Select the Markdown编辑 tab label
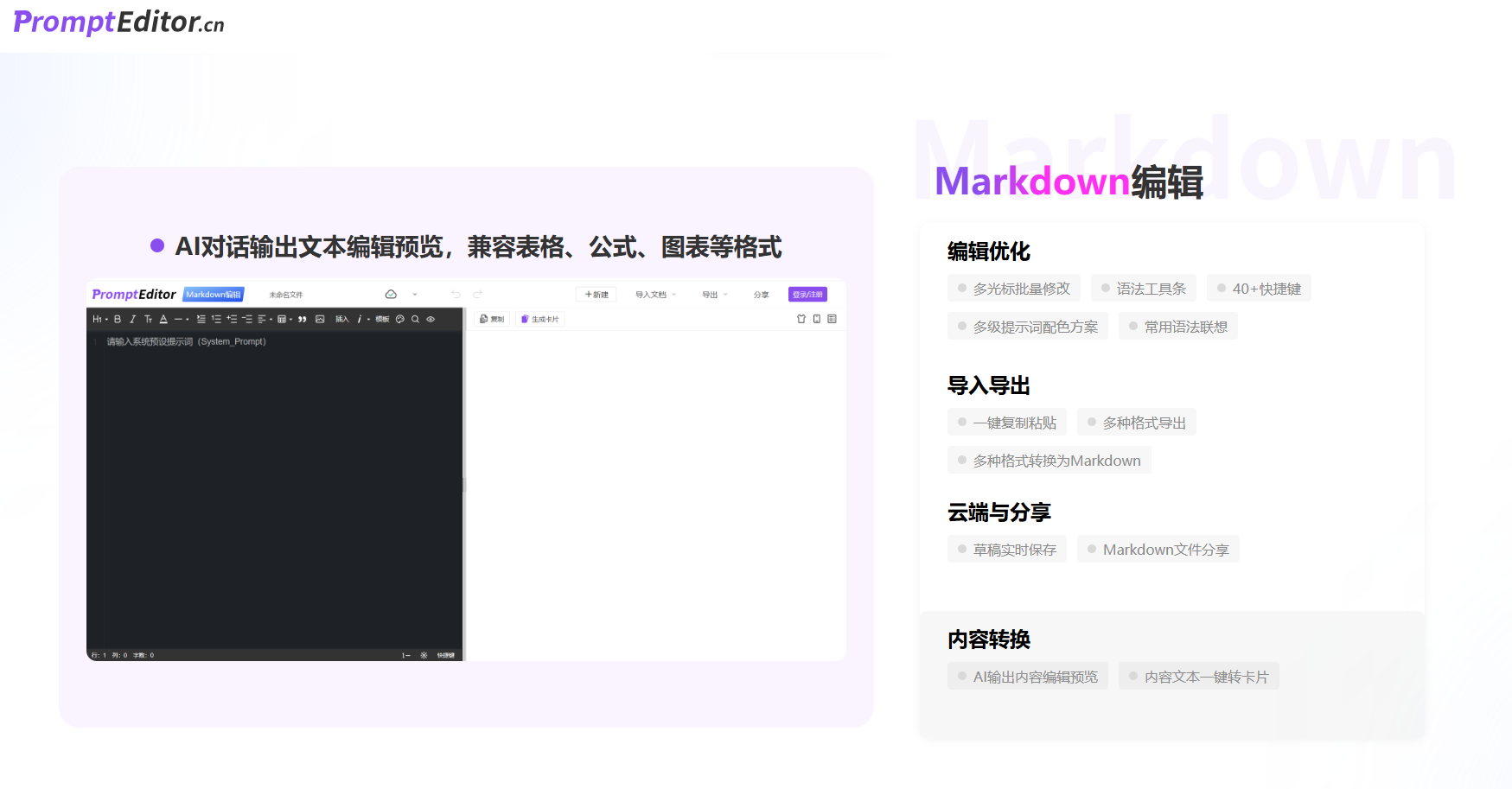 point(214,294)
